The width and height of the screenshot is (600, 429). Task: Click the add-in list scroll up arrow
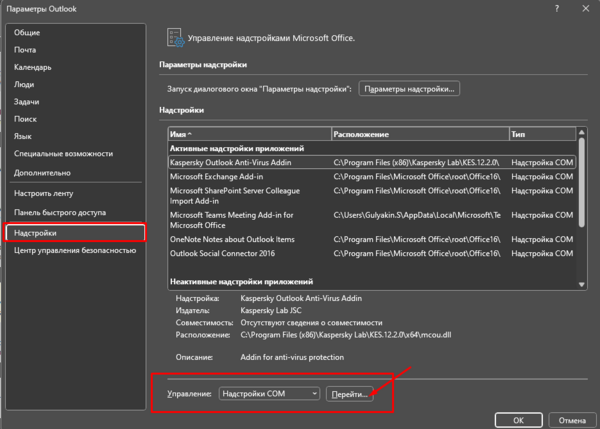click(582, 132)
